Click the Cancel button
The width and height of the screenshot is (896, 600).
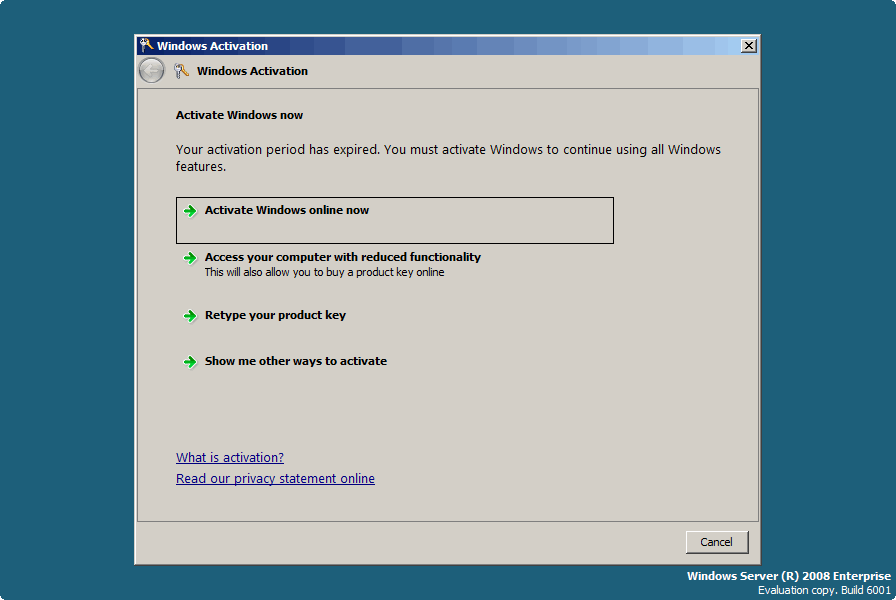[x=717, y=542]
